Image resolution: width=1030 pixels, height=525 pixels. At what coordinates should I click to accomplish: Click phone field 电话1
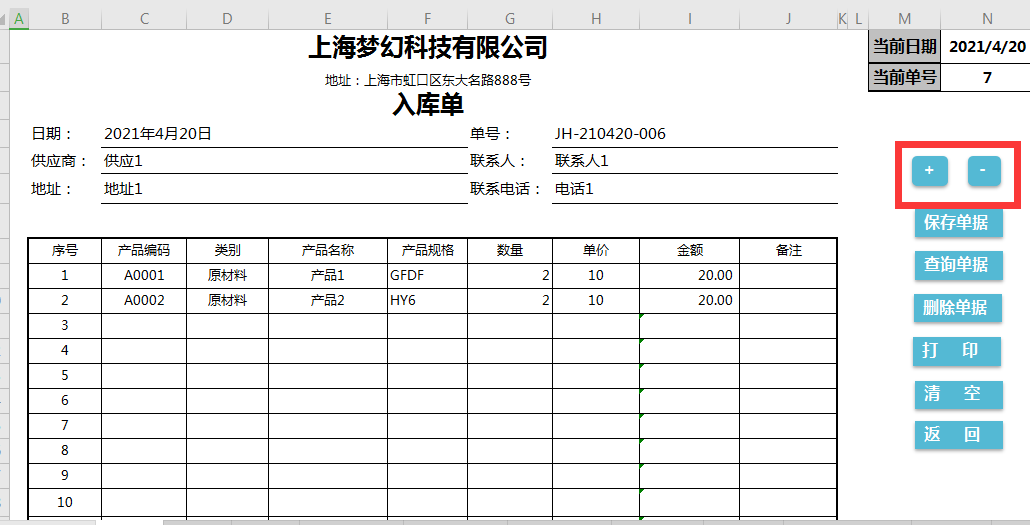coord(694,189)
